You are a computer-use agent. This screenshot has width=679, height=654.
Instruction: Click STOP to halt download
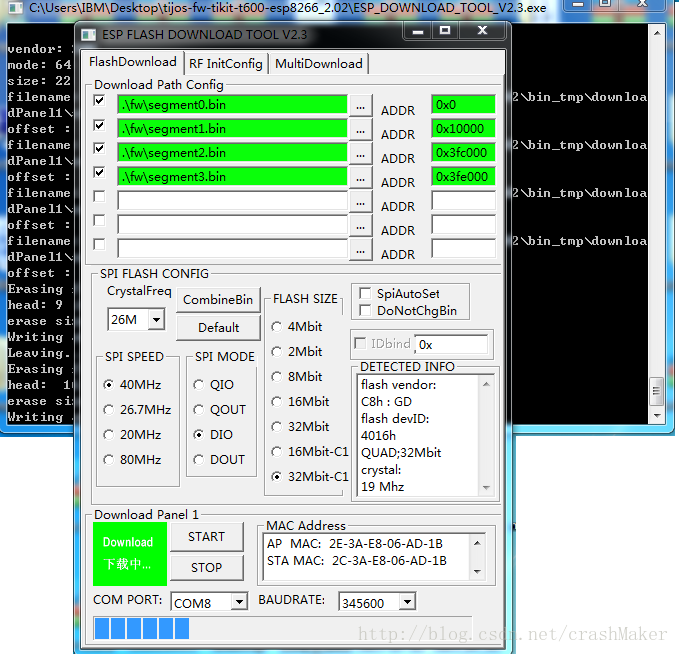(x=207, y=567)
